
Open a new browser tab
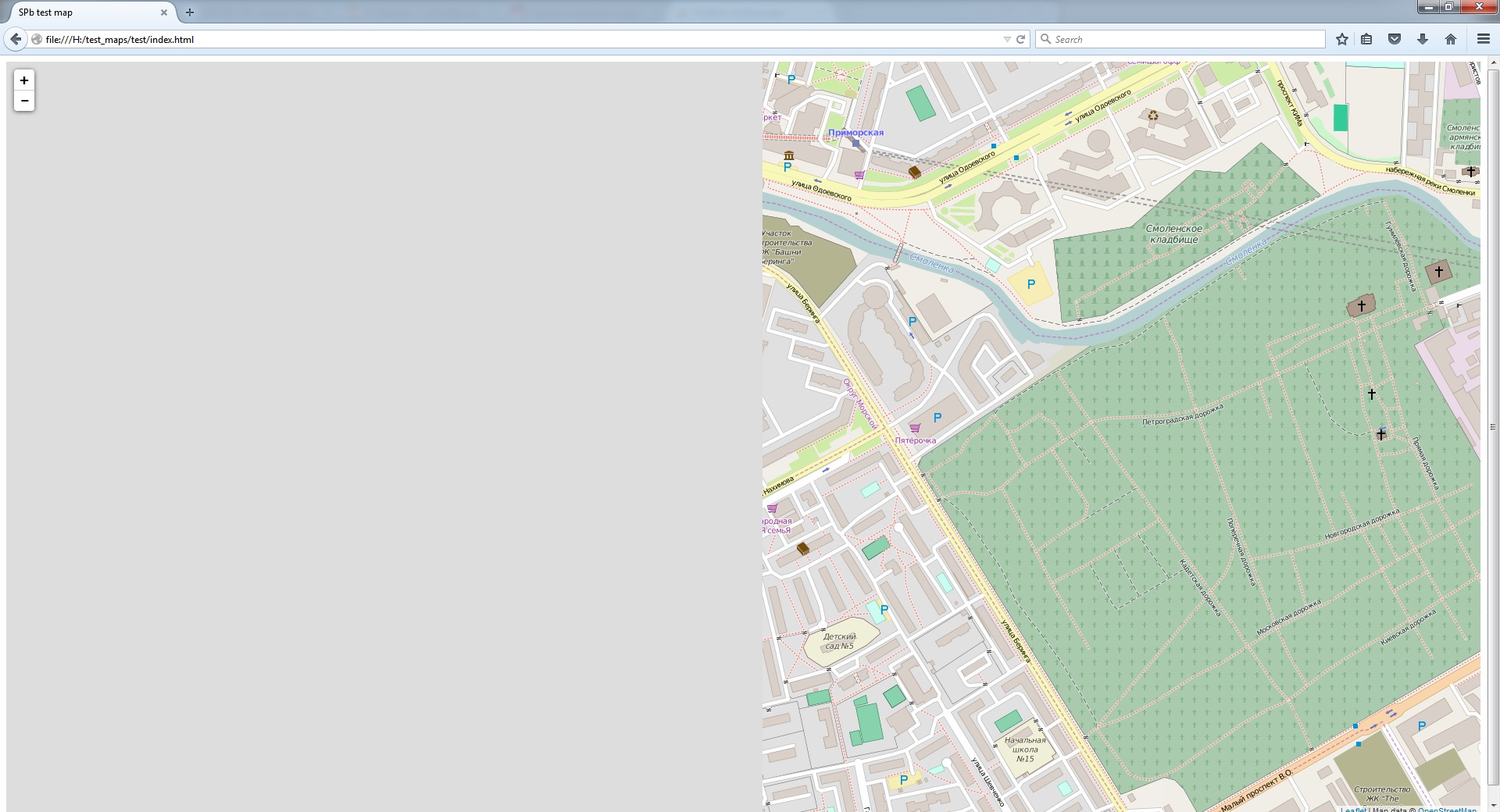click(x=190, y=12)
